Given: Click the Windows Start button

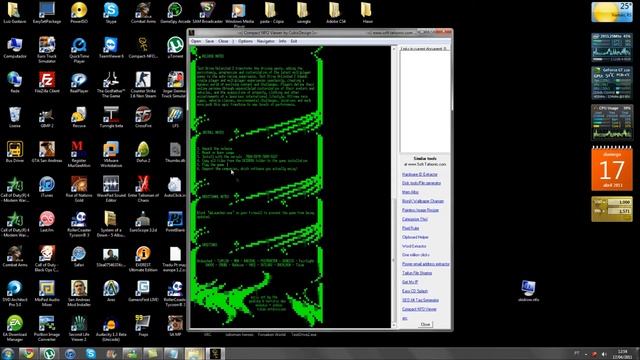Looking at the screenshot, I should pos(7,353).
